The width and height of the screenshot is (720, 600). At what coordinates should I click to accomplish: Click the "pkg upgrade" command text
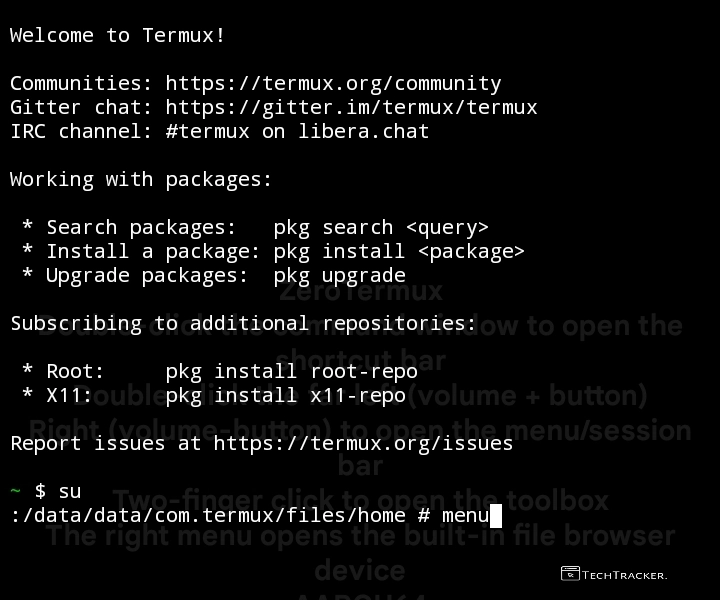(339, 275)
